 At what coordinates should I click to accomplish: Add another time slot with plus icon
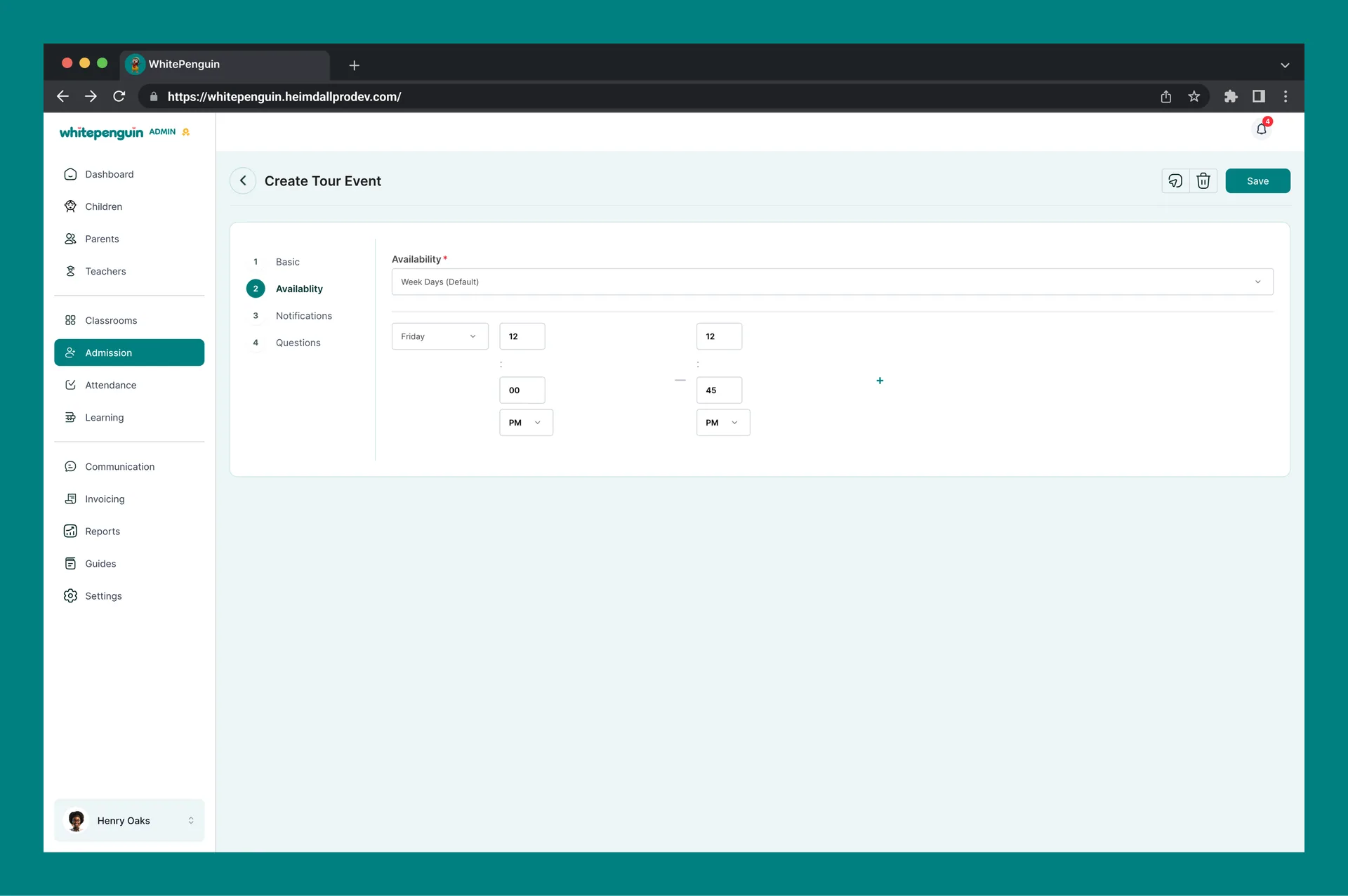[x=880, y=381]
